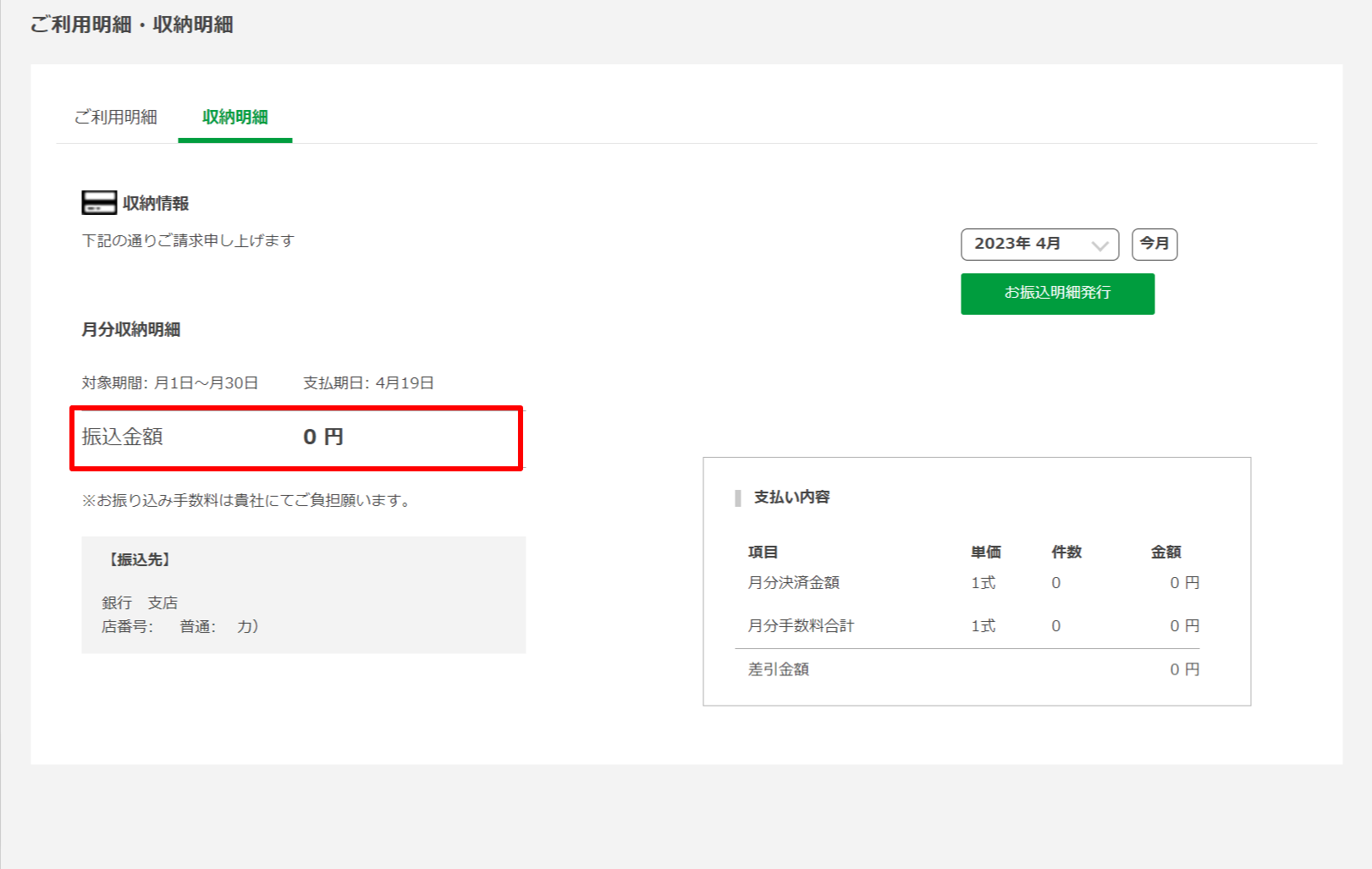Open the 2023年 4月 month dropdown
1372x869 pixels.
click(x=1040, y=245)
